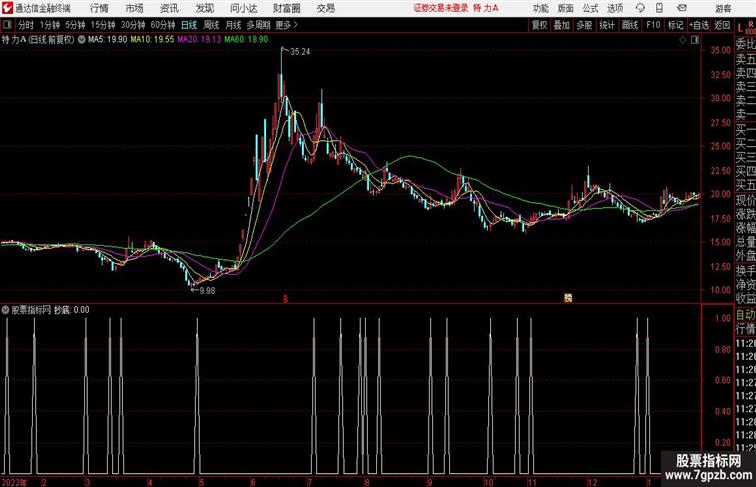
Task: Click the 2022年 date axis label
Action: (x=14, y=482)
